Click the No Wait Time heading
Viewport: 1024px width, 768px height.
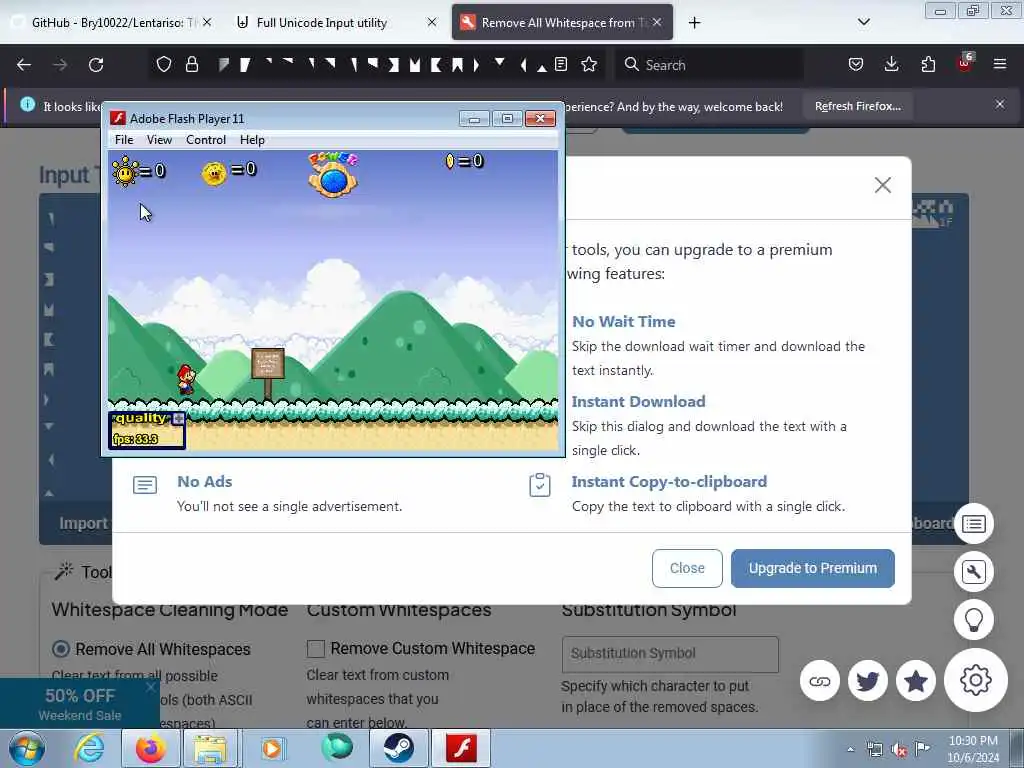coord(624,321)
